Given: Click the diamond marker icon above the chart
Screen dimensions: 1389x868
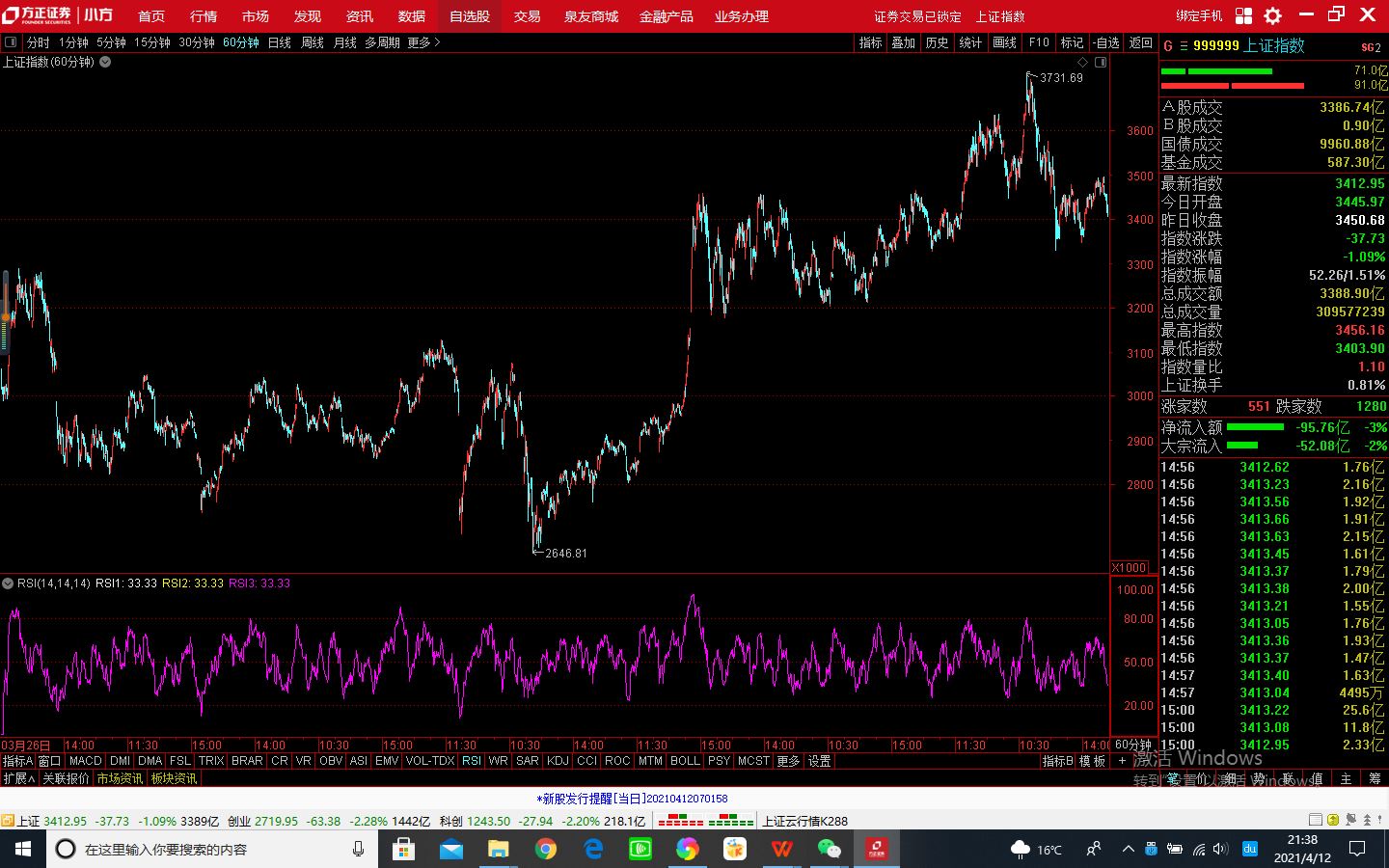Looking at the screenshot, I should [x=1082, y=62].
